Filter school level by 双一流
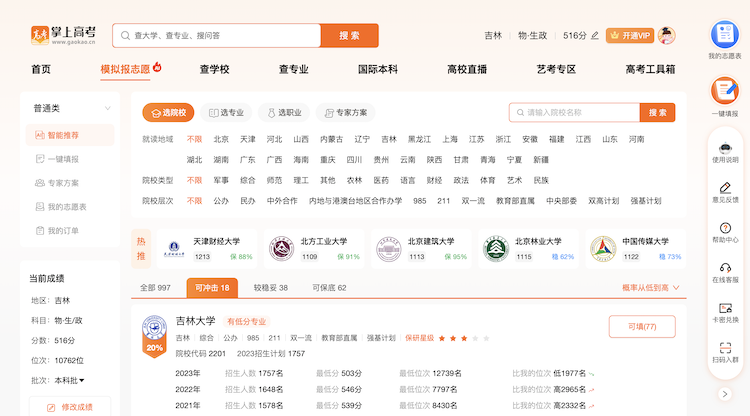Screen dimensions: 750x416 (473, 201)
